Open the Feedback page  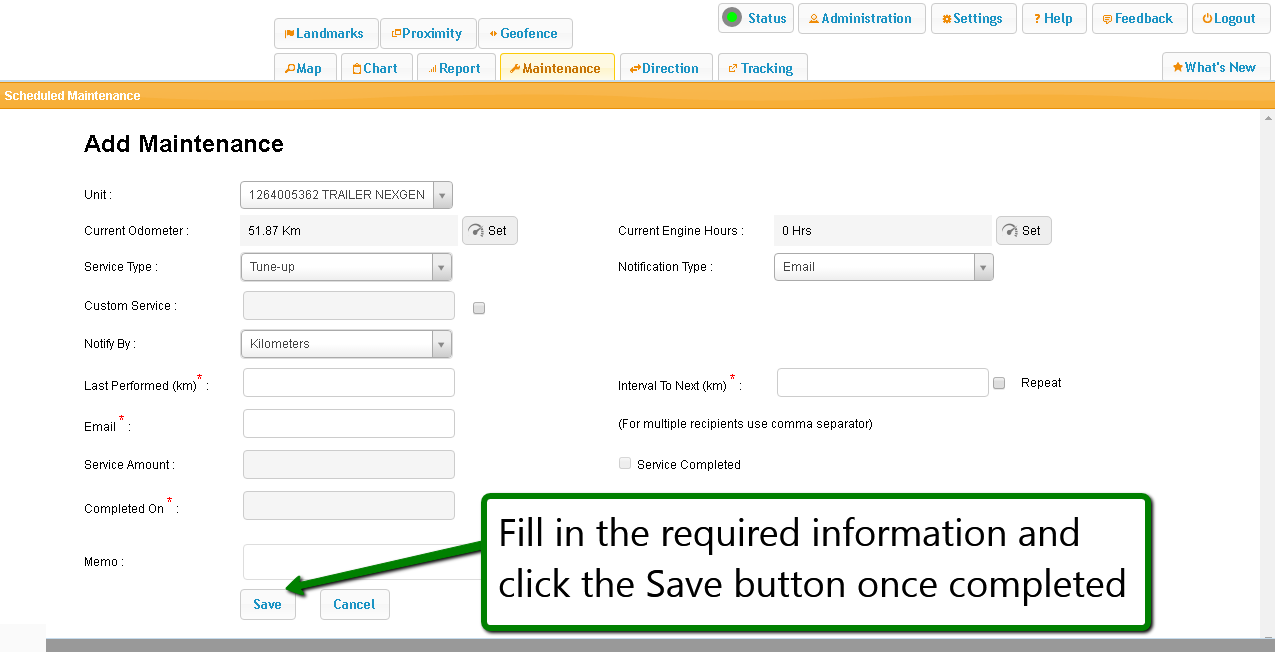1139,19
